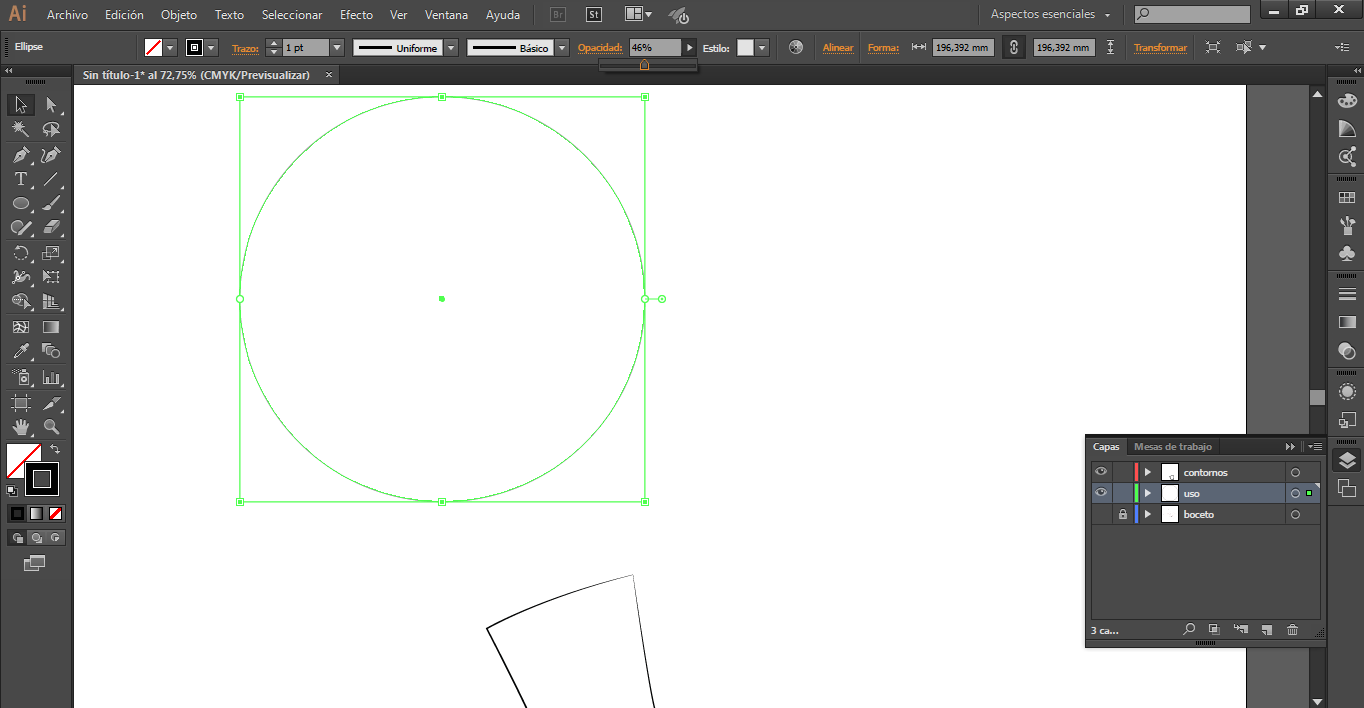
Task: Select the Sin título-1 document tab
Action: (x=196, y=75)
